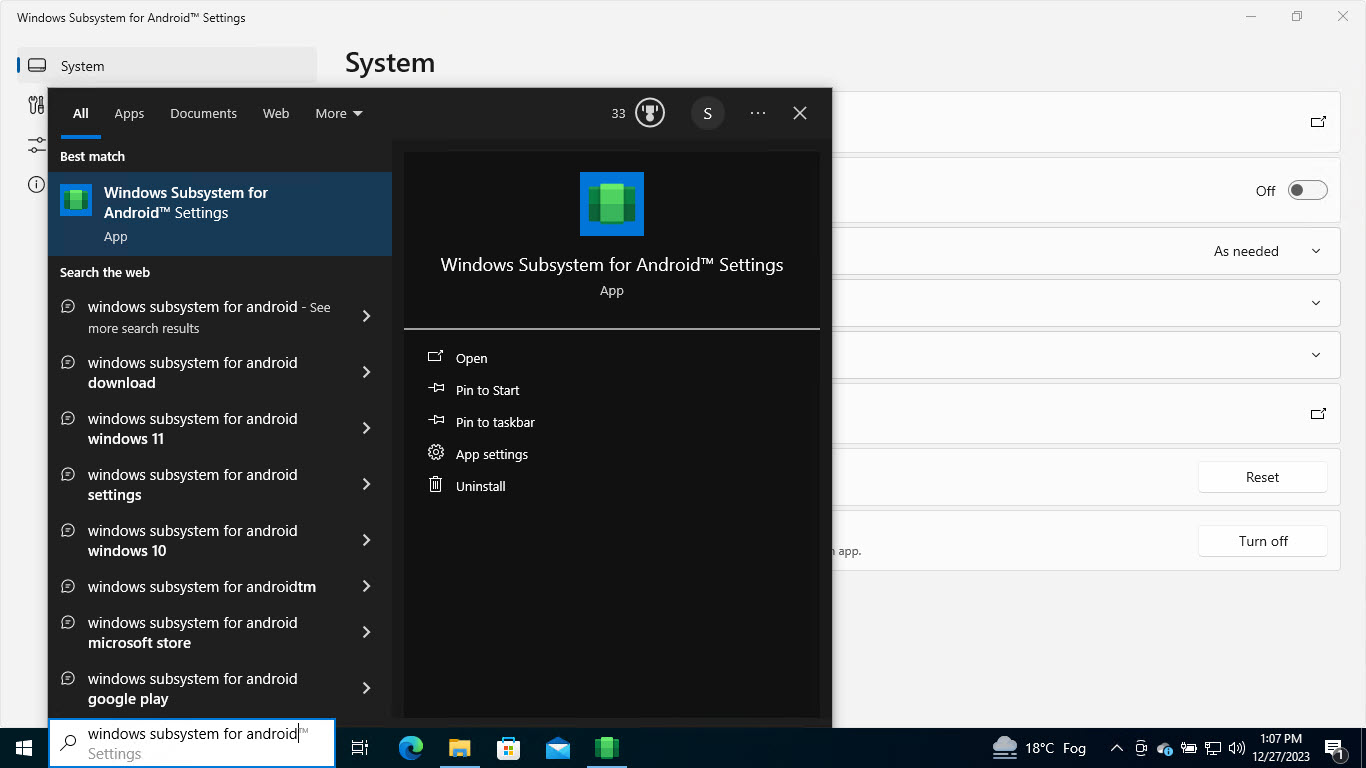Click the user account avatar S
Screen dimensions: 1366x768
tap(707, 113)
